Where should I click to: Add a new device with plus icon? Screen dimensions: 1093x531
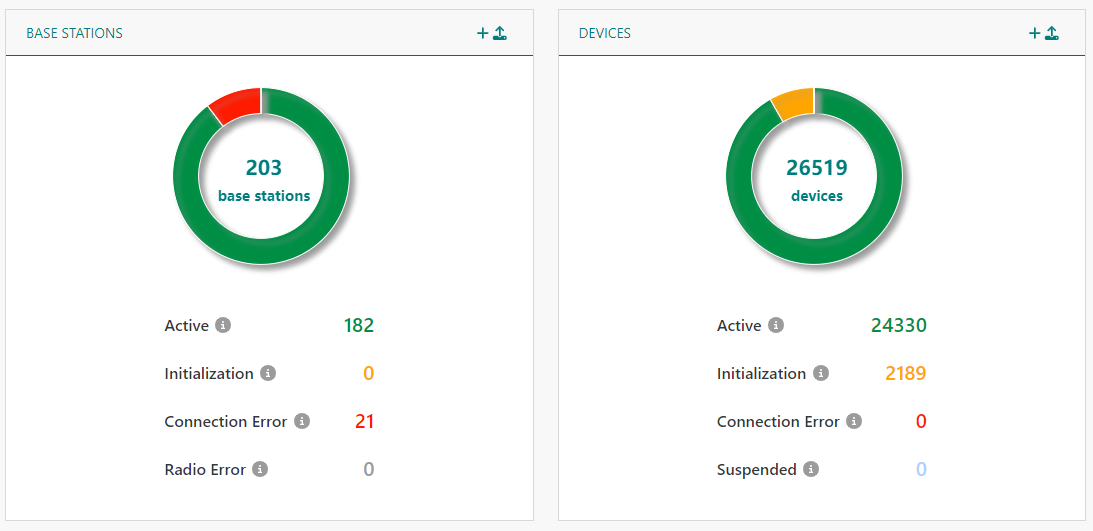pyautogui.click(x=1035, y=33)
